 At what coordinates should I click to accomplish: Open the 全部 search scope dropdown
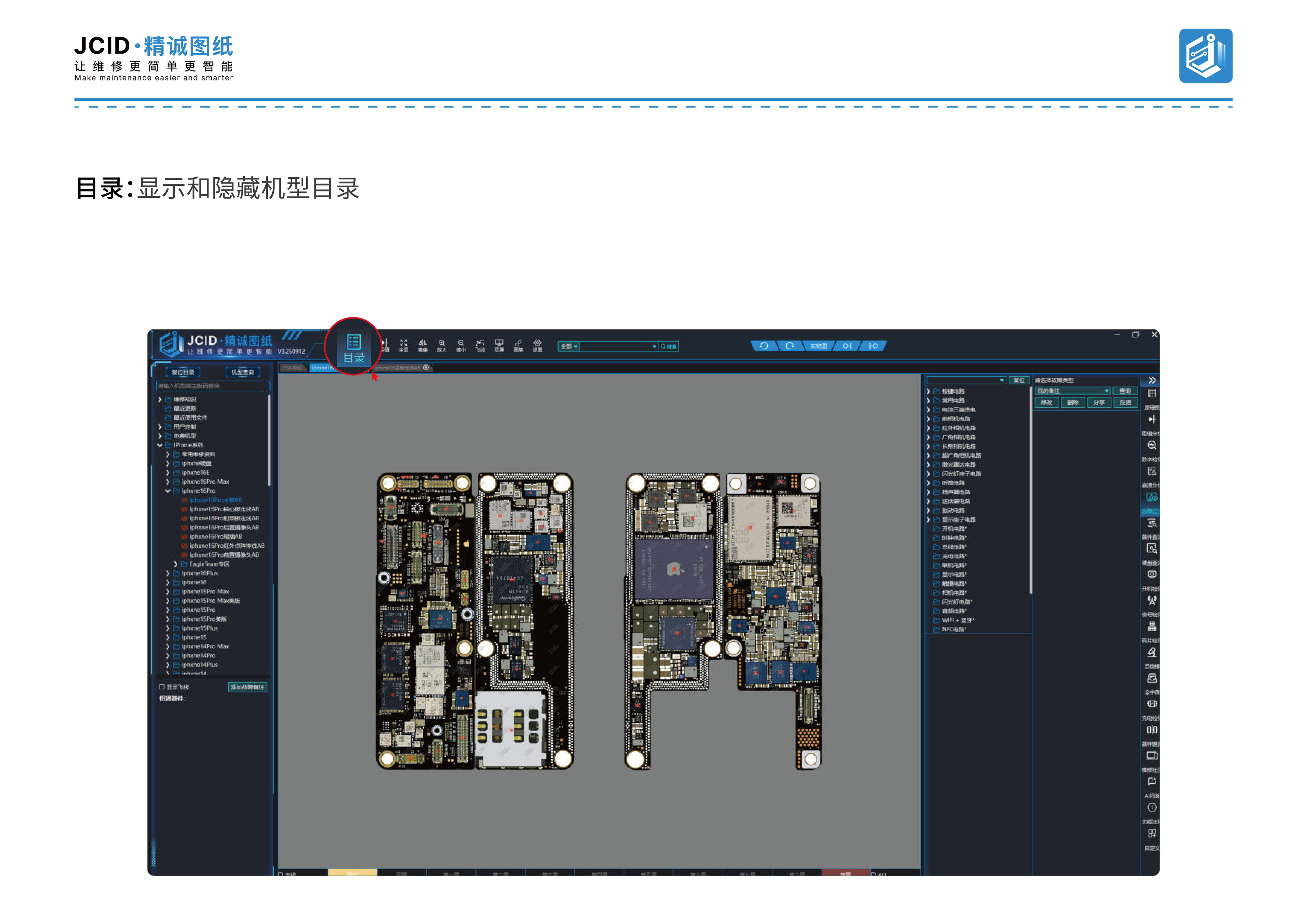[x=569, y=346]
